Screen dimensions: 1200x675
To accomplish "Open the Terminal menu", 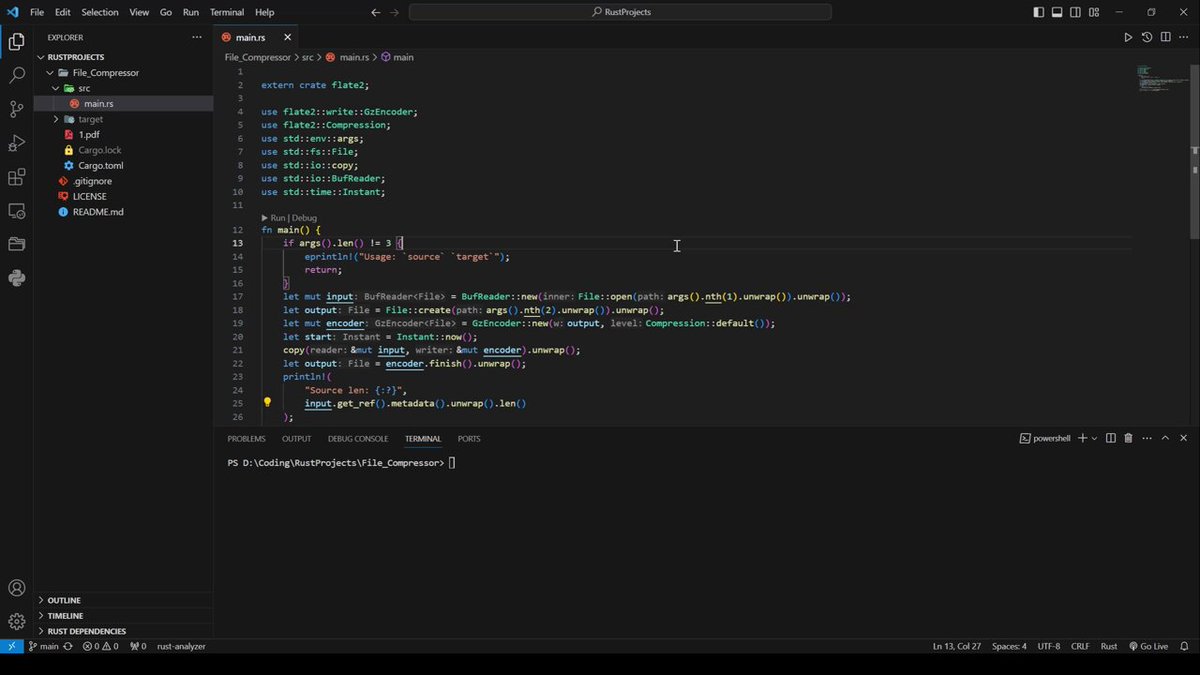I will [x=227, y=12].
